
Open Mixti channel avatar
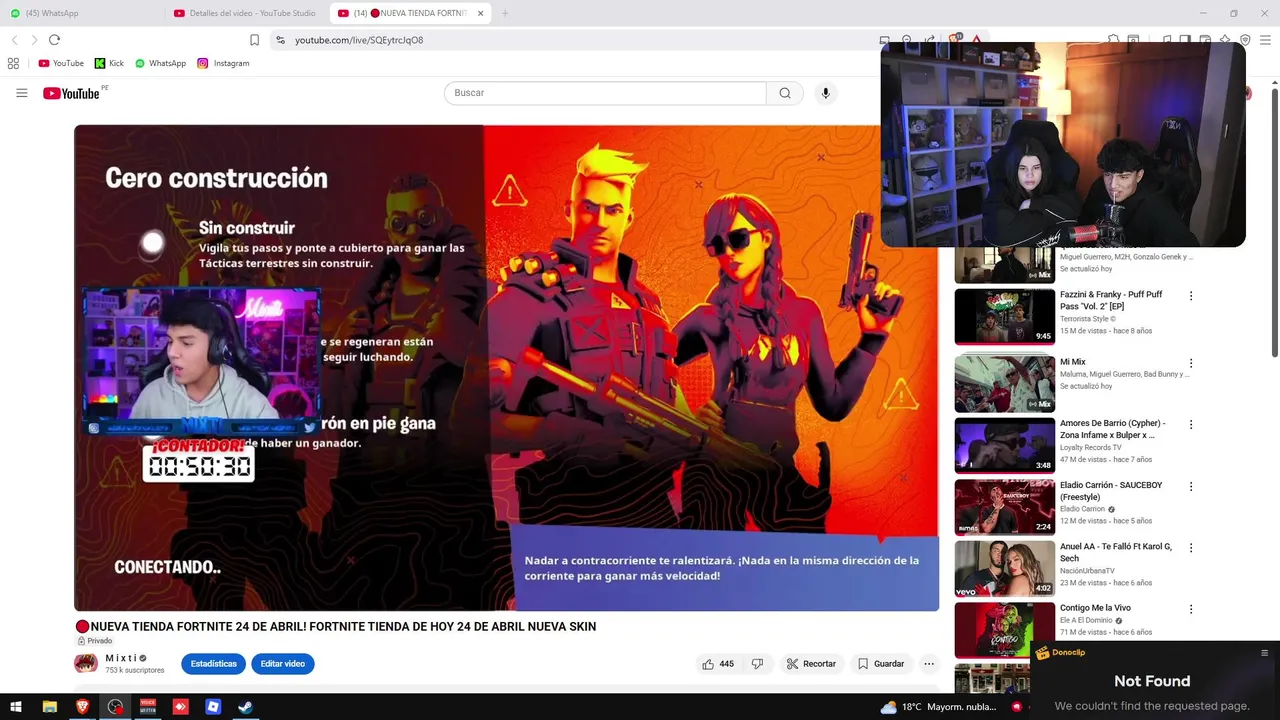tap(86, 663)
